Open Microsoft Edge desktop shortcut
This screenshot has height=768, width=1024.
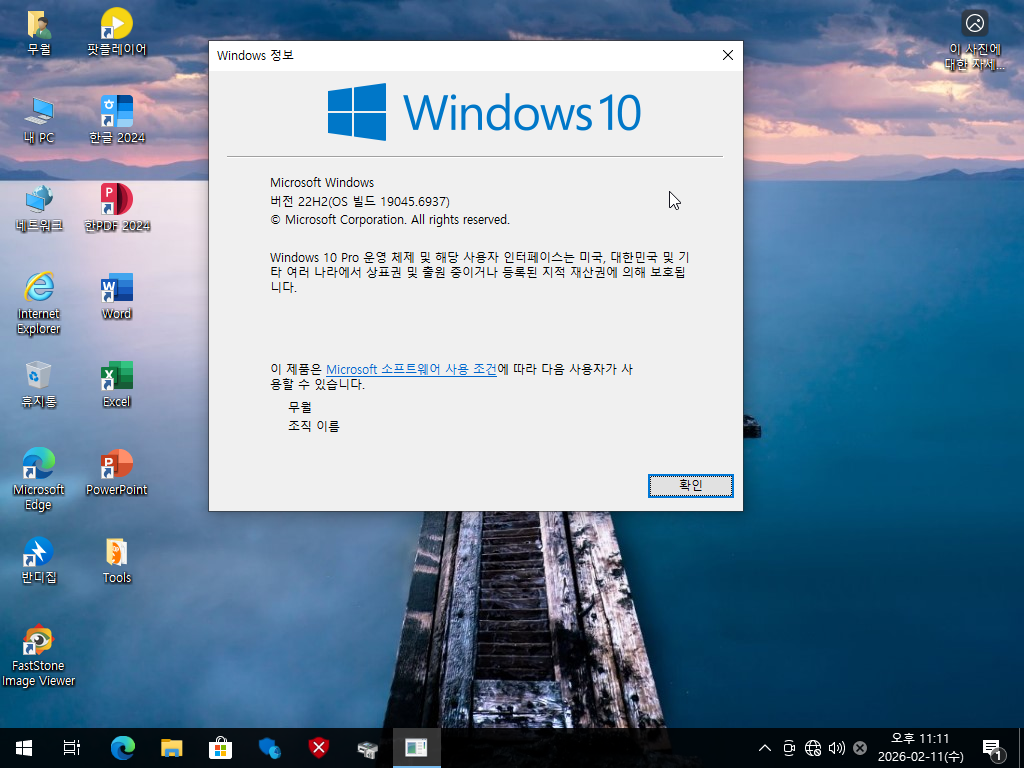pos(39,480)
